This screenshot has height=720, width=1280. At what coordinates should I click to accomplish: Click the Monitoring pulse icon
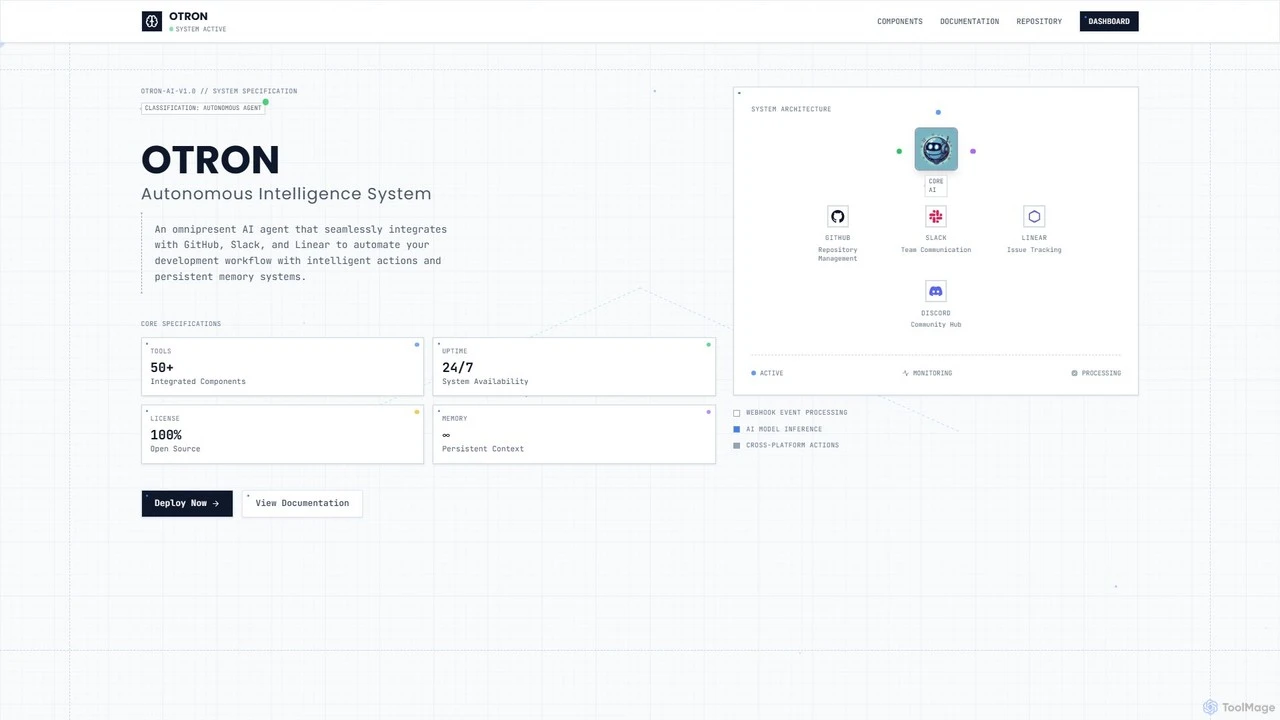(906, 373)
